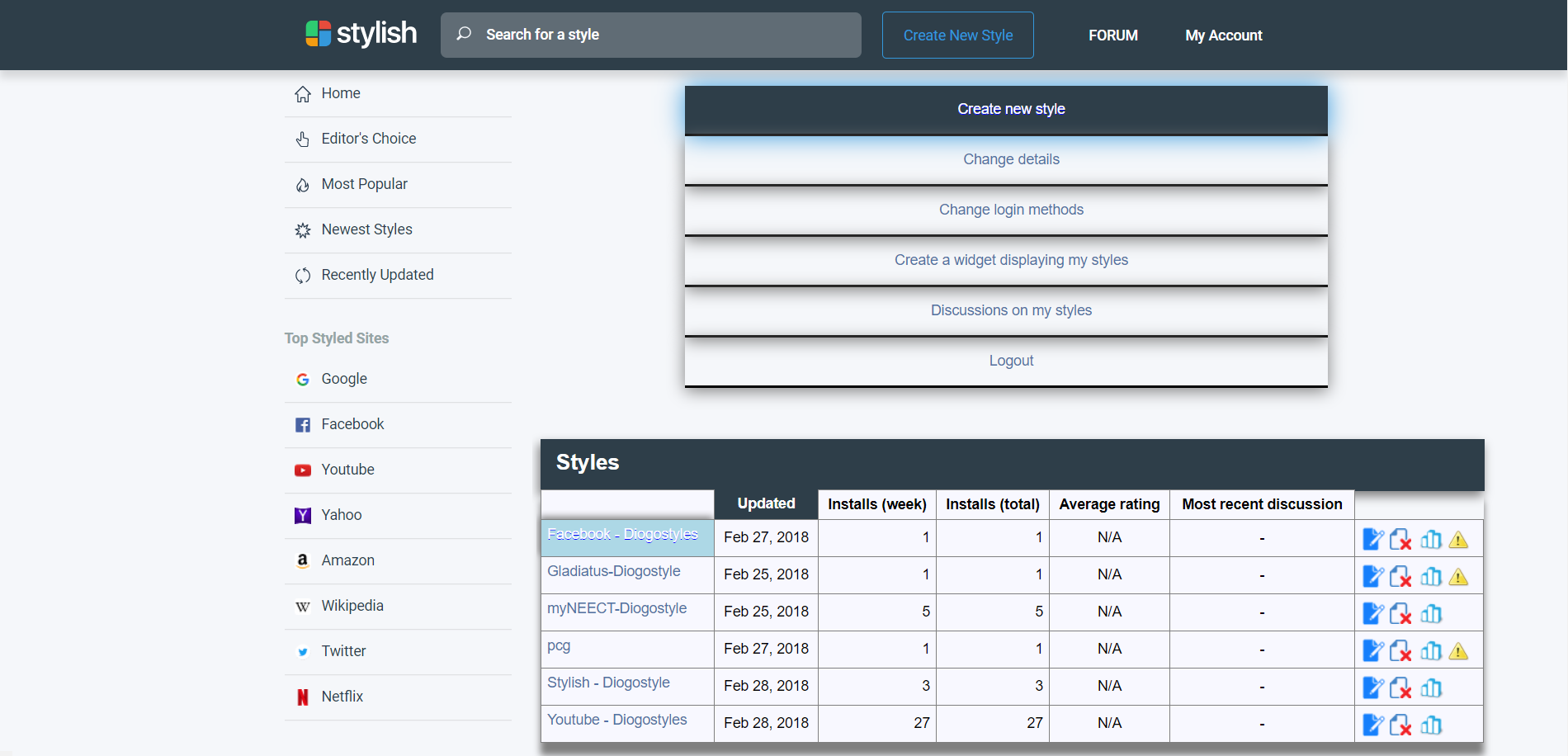This screenshot has height=756, width=1568.
Task: Click the Editor's Choice hand icon
Action: click(303, 139)
